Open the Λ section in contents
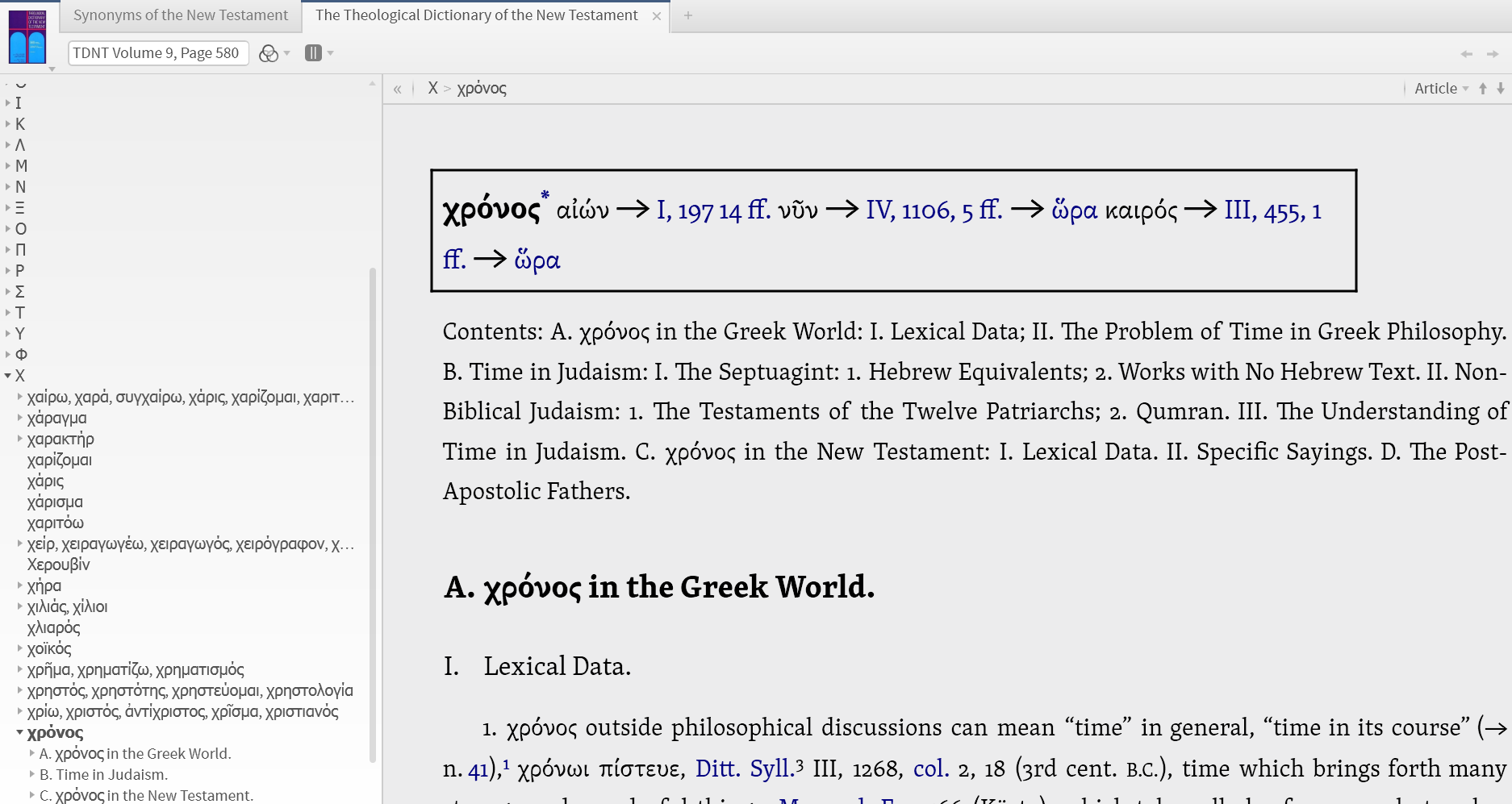 tap(20, 145)
